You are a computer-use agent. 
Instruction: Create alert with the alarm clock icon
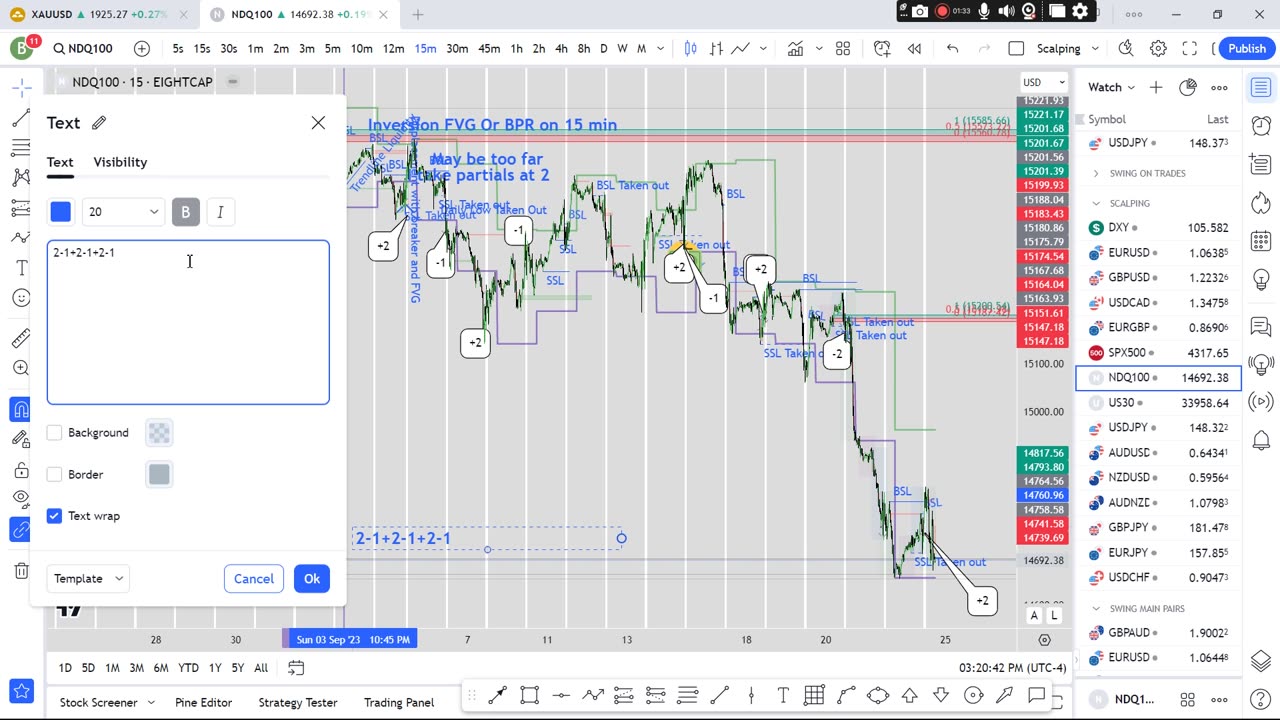882,48
